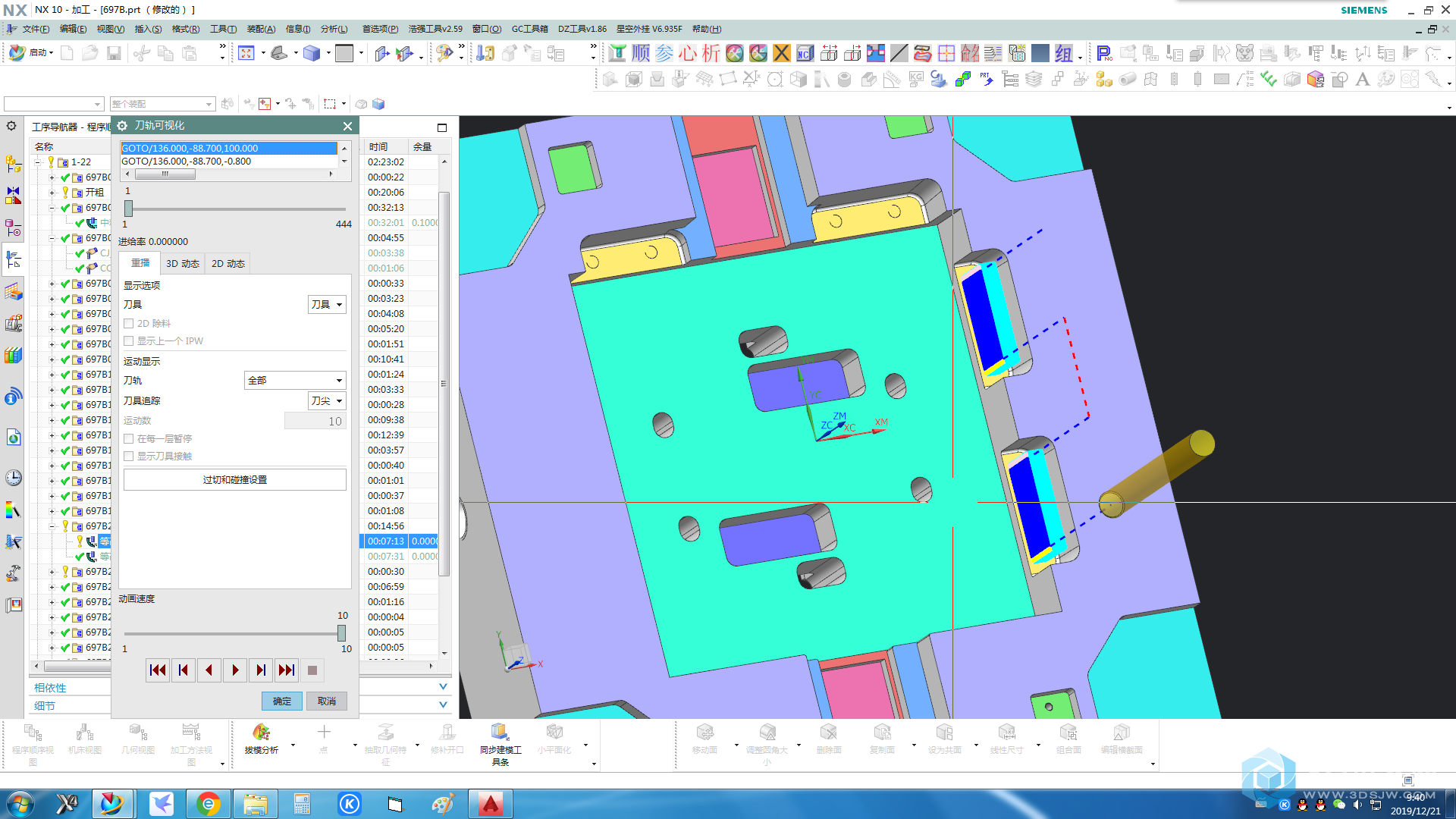
Task: Click the stop playback button
Action: [x=312, y=670]
